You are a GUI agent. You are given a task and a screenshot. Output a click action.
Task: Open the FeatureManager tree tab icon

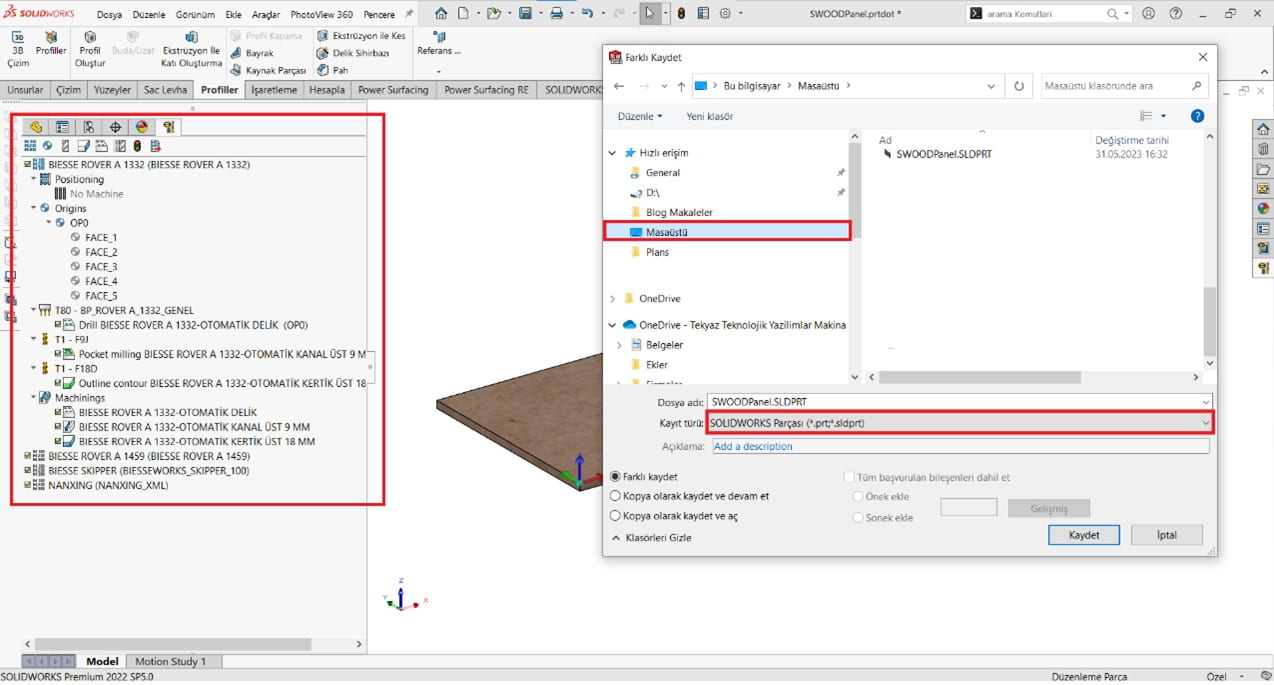pyautogui.click(x=36, y=127)
